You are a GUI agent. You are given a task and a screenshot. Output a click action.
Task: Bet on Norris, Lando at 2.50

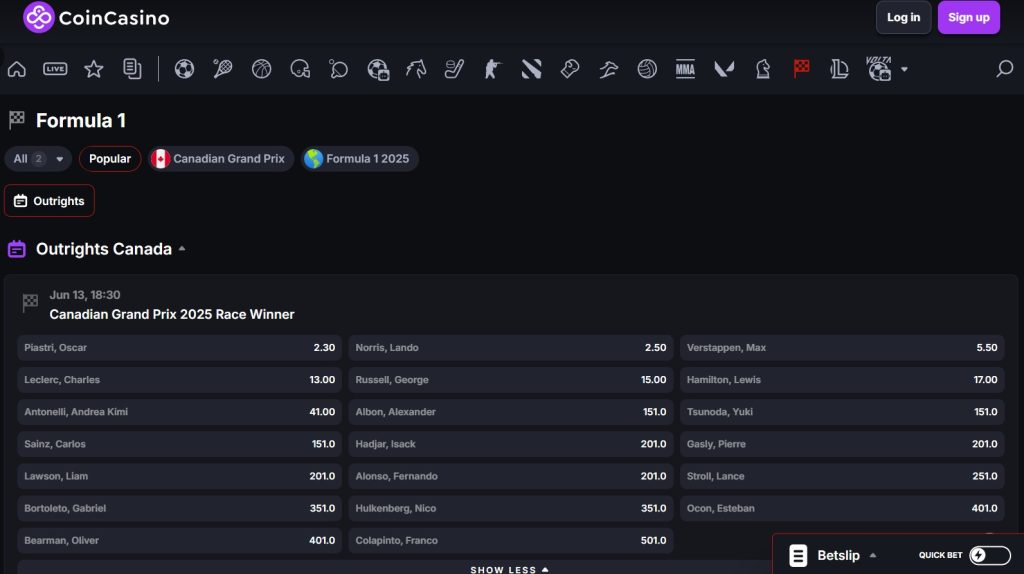pyautogui.click(x=511, y=347)
